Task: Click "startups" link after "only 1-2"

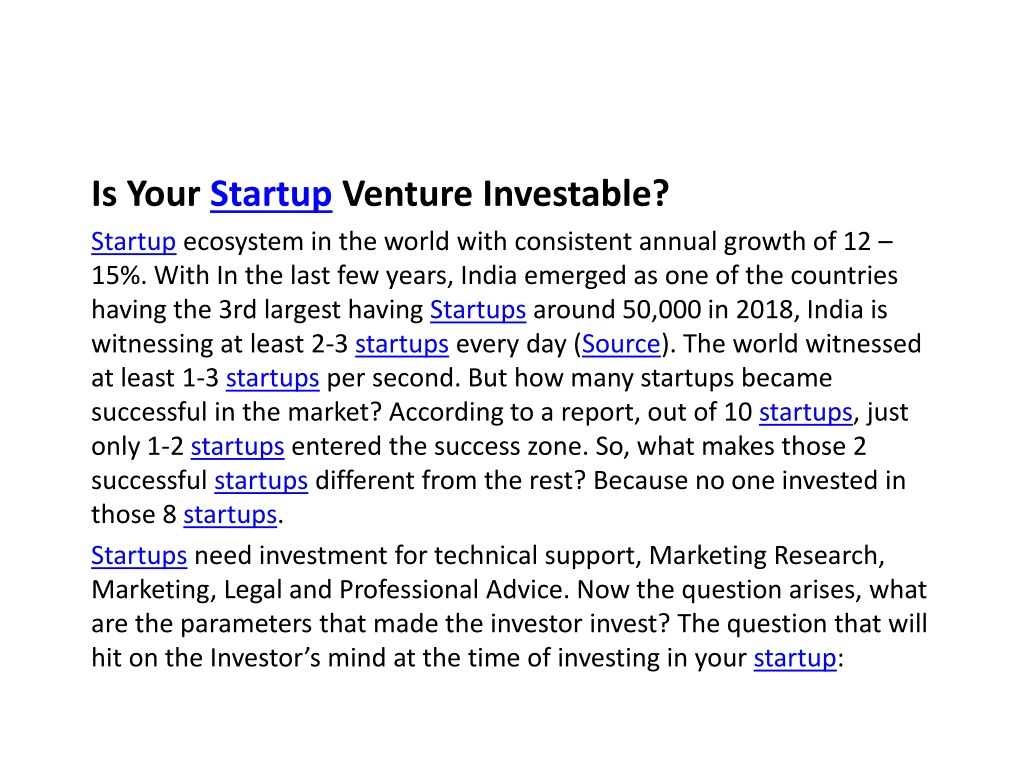Action: tap(237, 447)
